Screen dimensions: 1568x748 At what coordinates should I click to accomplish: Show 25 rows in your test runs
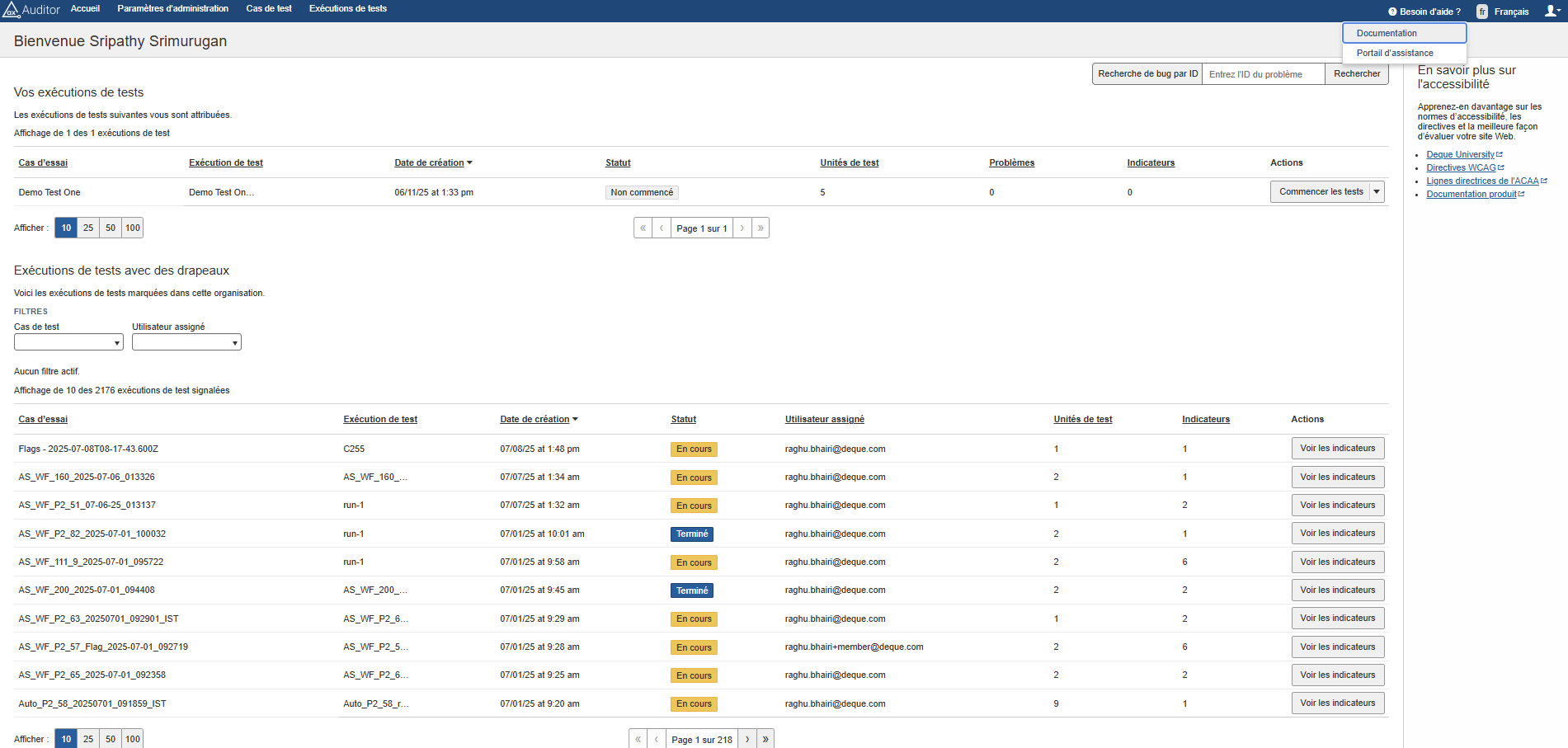tap(88, 228)
